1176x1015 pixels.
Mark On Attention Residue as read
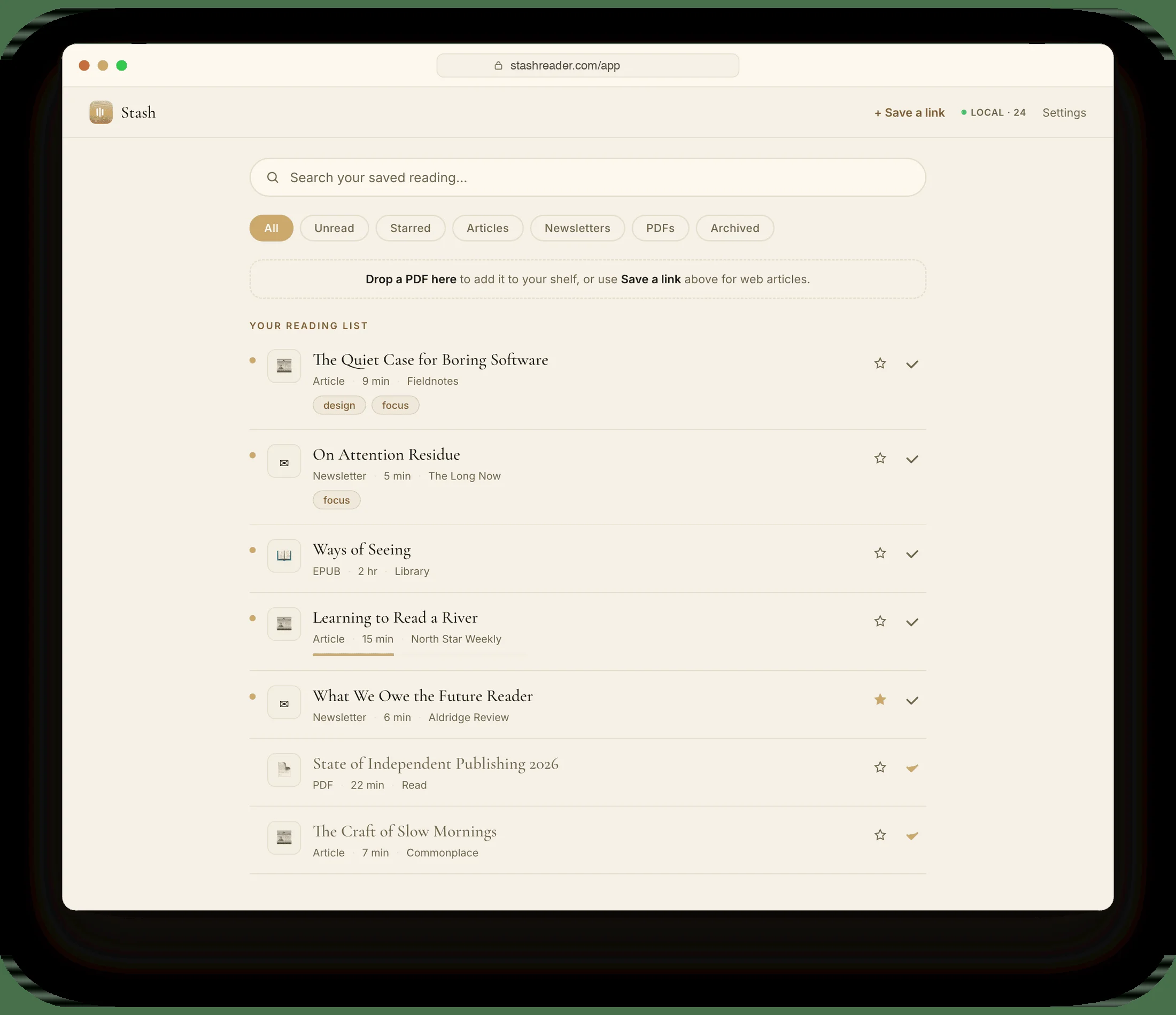coord(912,459)
